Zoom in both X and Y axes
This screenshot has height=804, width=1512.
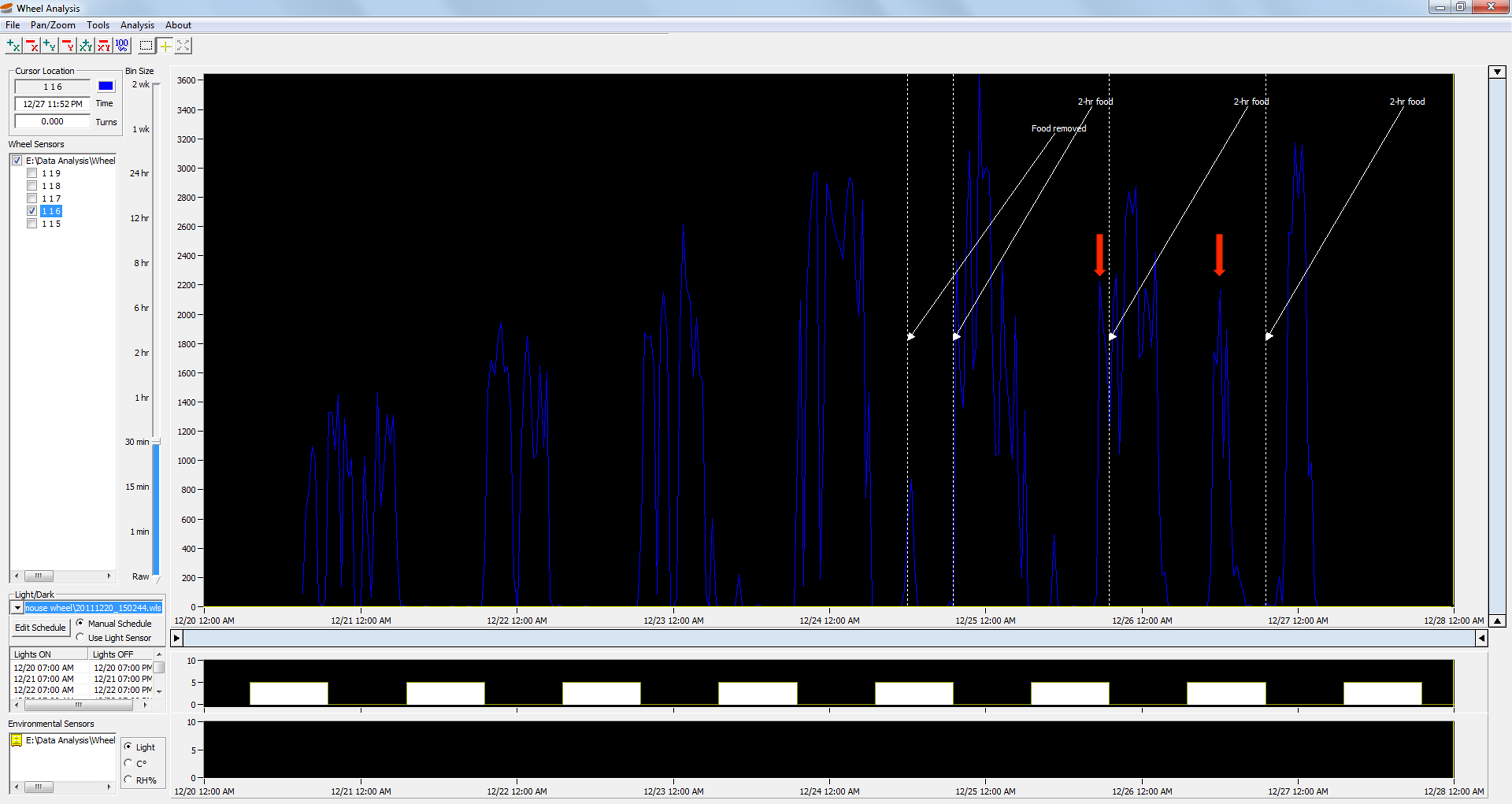[86, 46]
